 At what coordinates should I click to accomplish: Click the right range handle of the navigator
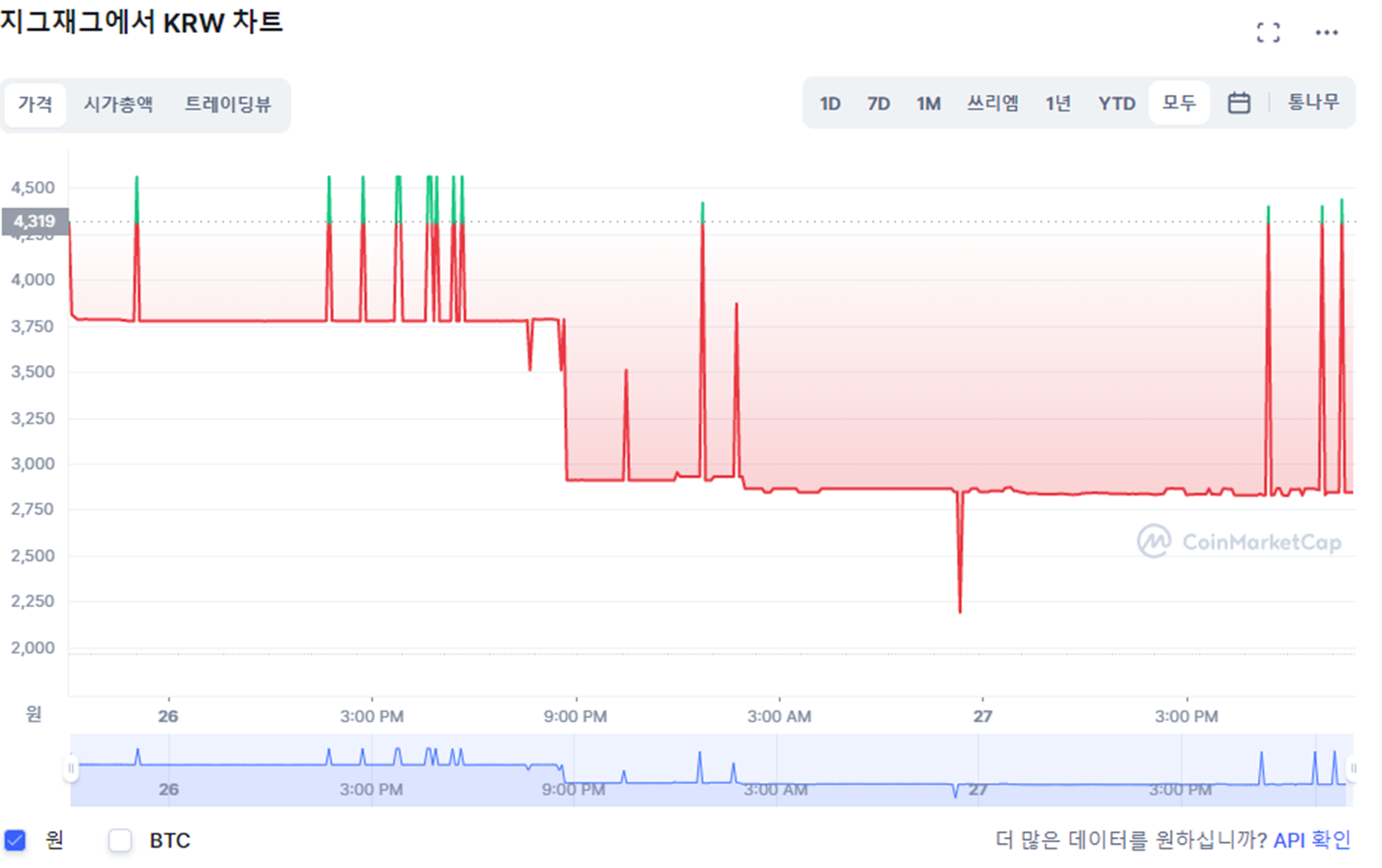[x=1352, y=769]
